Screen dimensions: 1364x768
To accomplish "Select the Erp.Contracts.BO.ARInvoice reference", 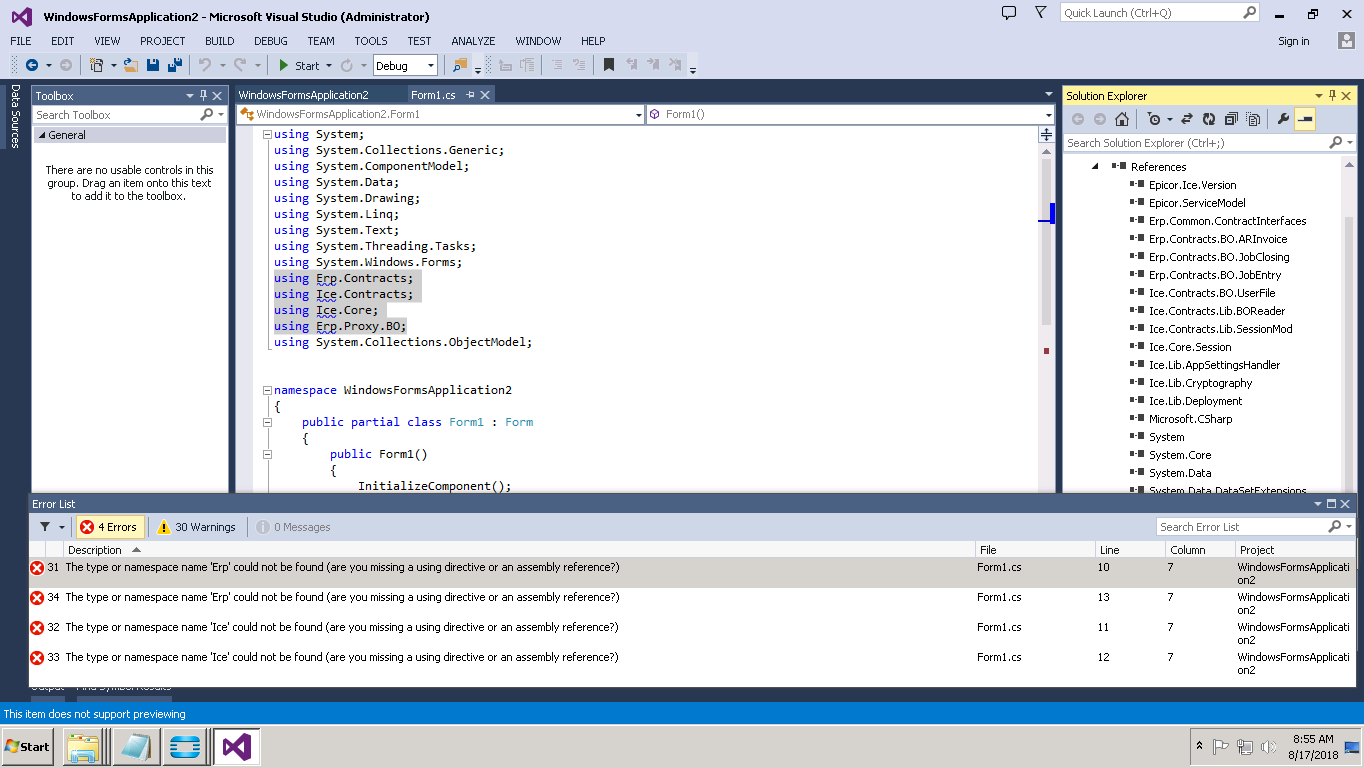I will coord(1218,239).
